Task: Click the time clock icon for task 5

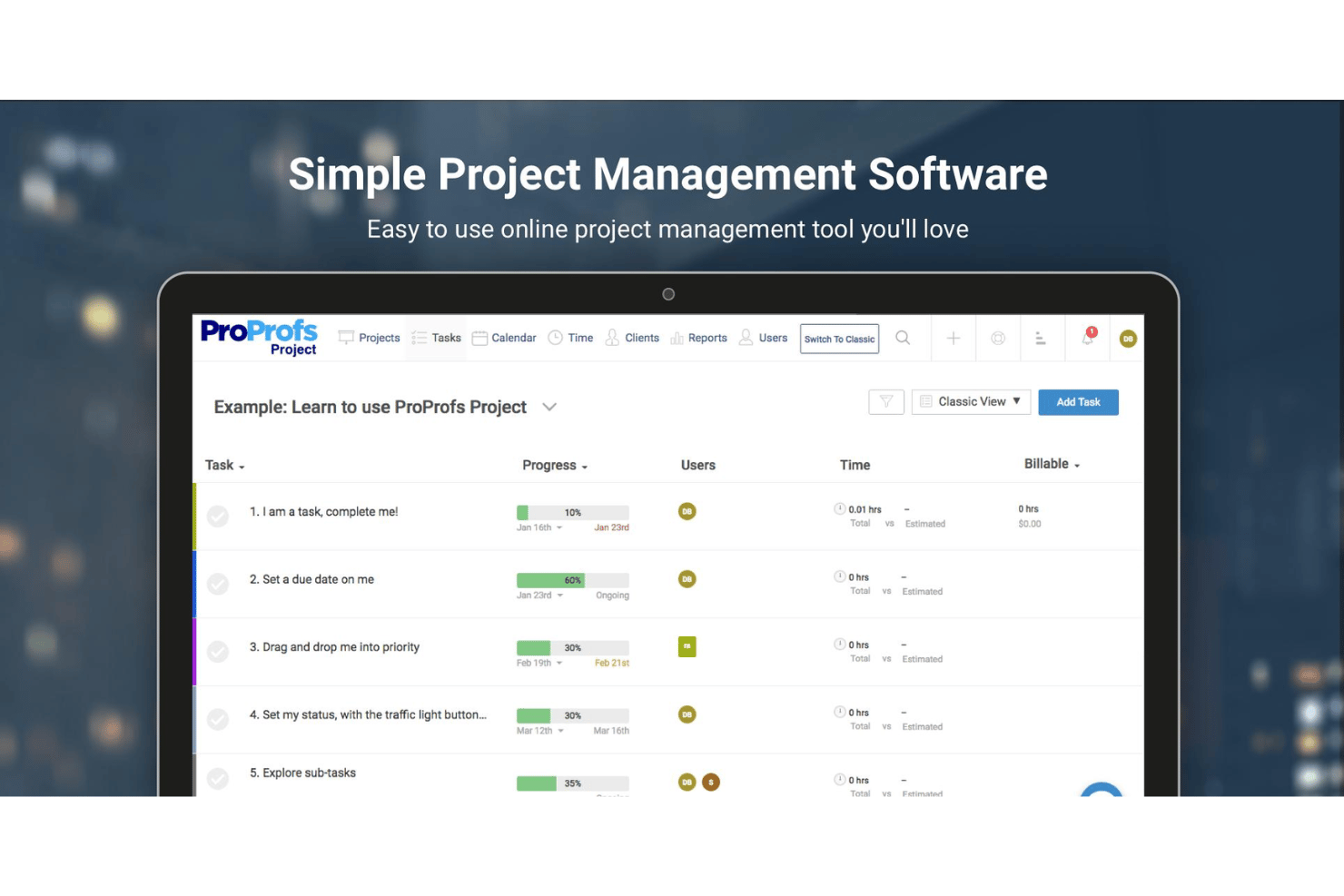Action: pos(840,780)
